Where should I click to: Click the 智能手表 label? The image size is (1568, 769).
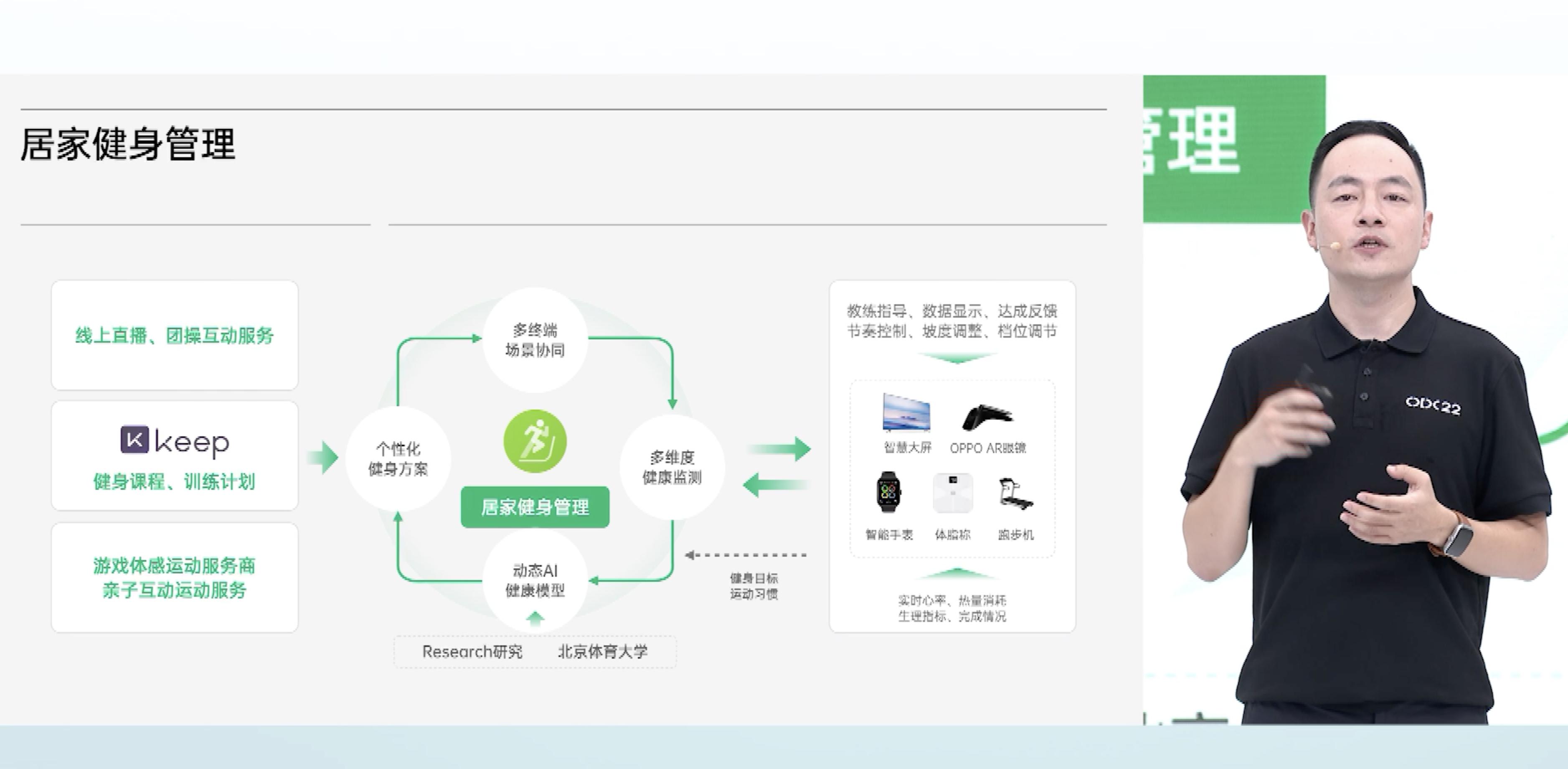pos(889,535)
